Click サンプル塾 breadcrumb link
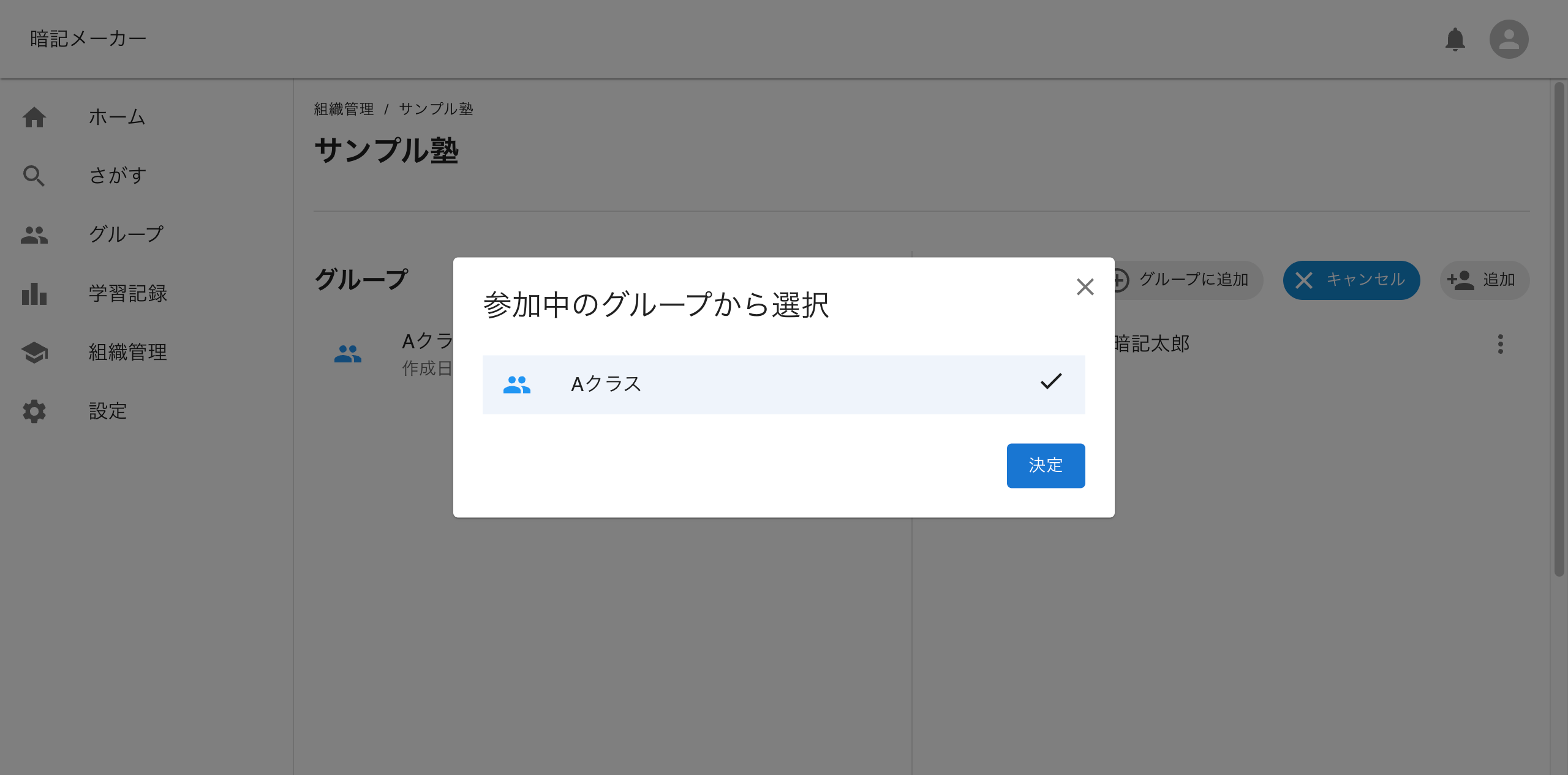Image resolution: width=1568 pixels, height=775 pixels. click(436, 109)
